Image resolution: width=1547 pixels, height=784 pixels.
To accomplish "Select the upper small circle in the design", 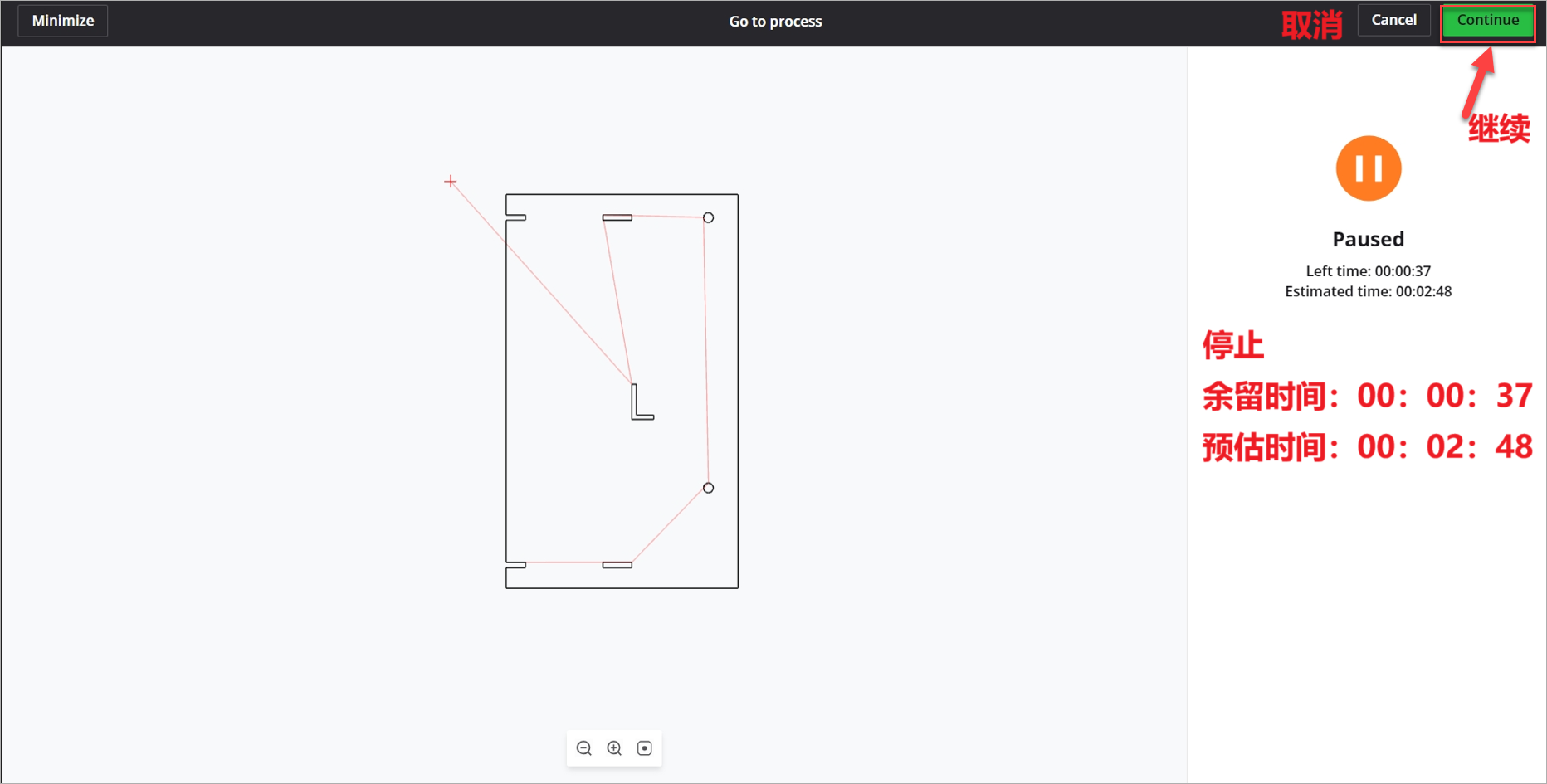I will click(x=708, y=217).
